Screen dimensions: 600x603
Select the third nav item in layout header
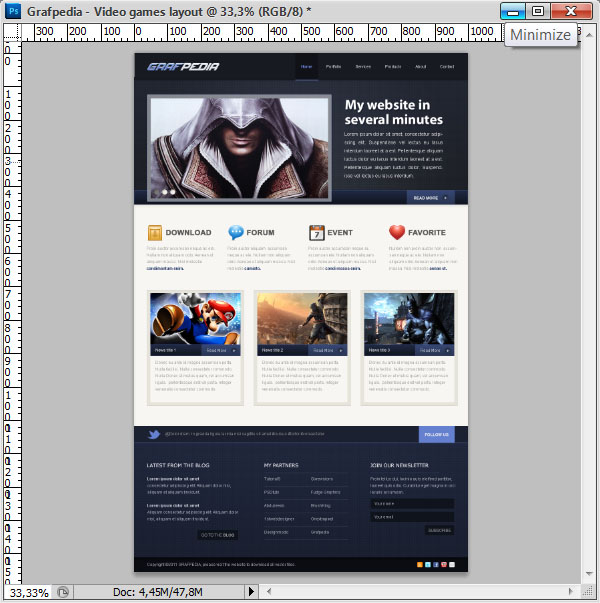[x=363, y=67]
